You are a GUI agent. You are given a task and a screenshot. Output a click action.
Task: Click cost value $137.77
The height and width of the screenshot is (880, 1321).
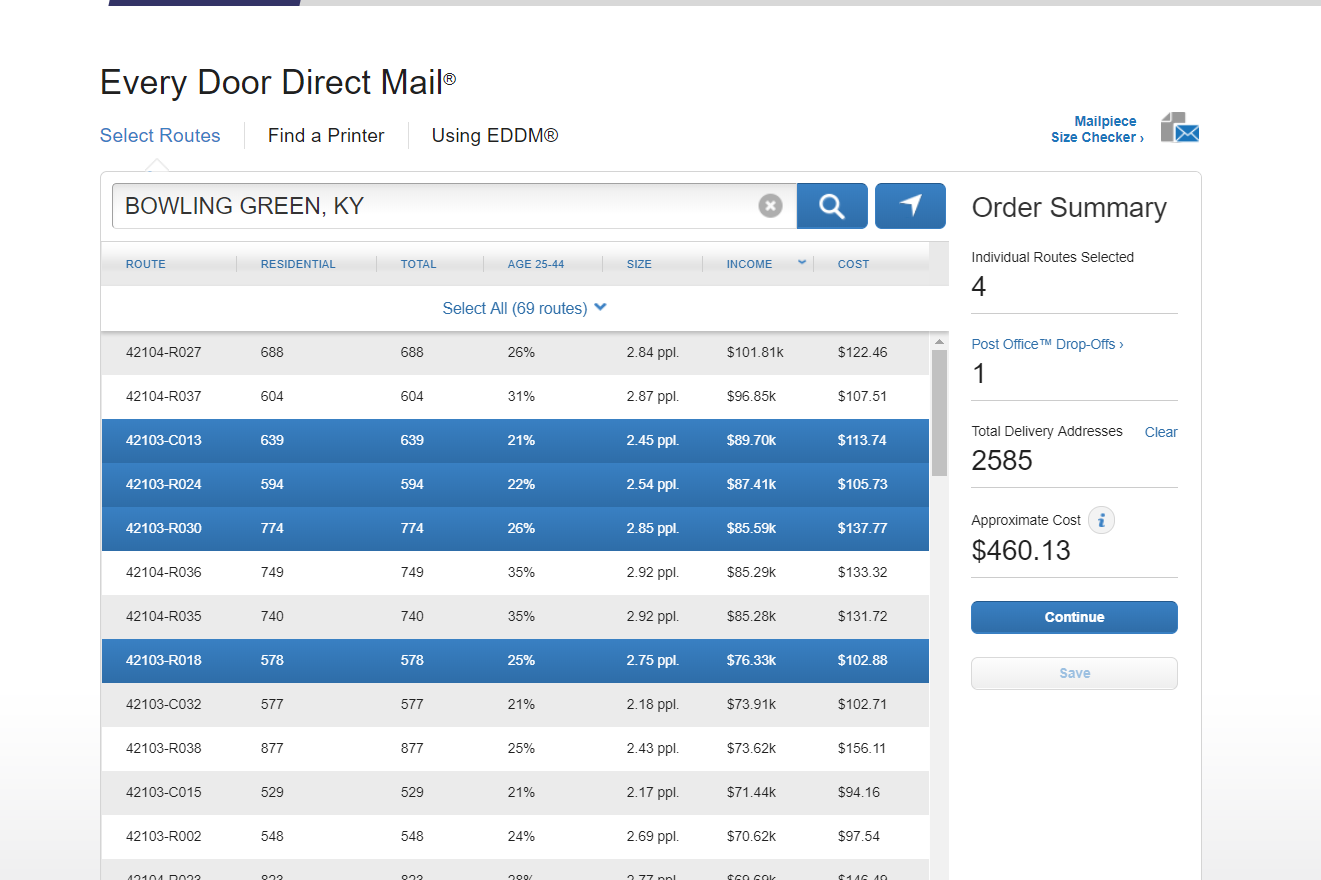[862, 528]
